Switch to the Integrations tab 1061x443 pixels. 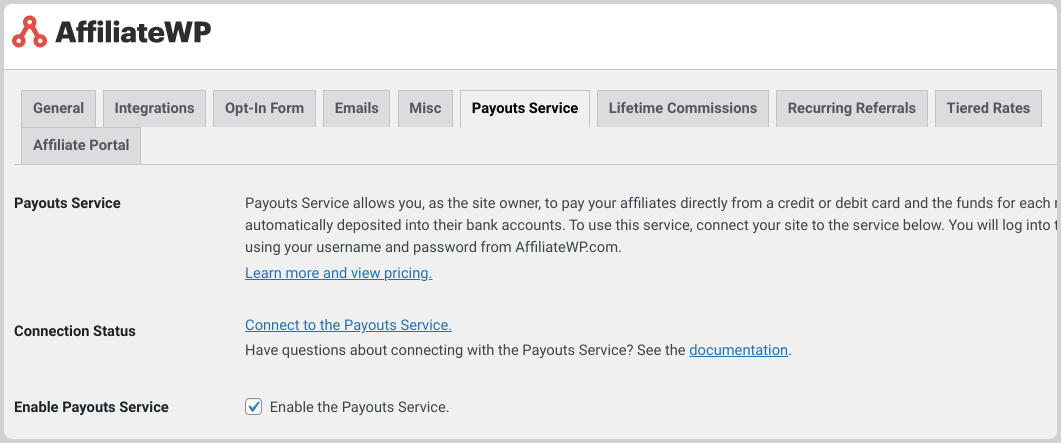pos(154,108)
